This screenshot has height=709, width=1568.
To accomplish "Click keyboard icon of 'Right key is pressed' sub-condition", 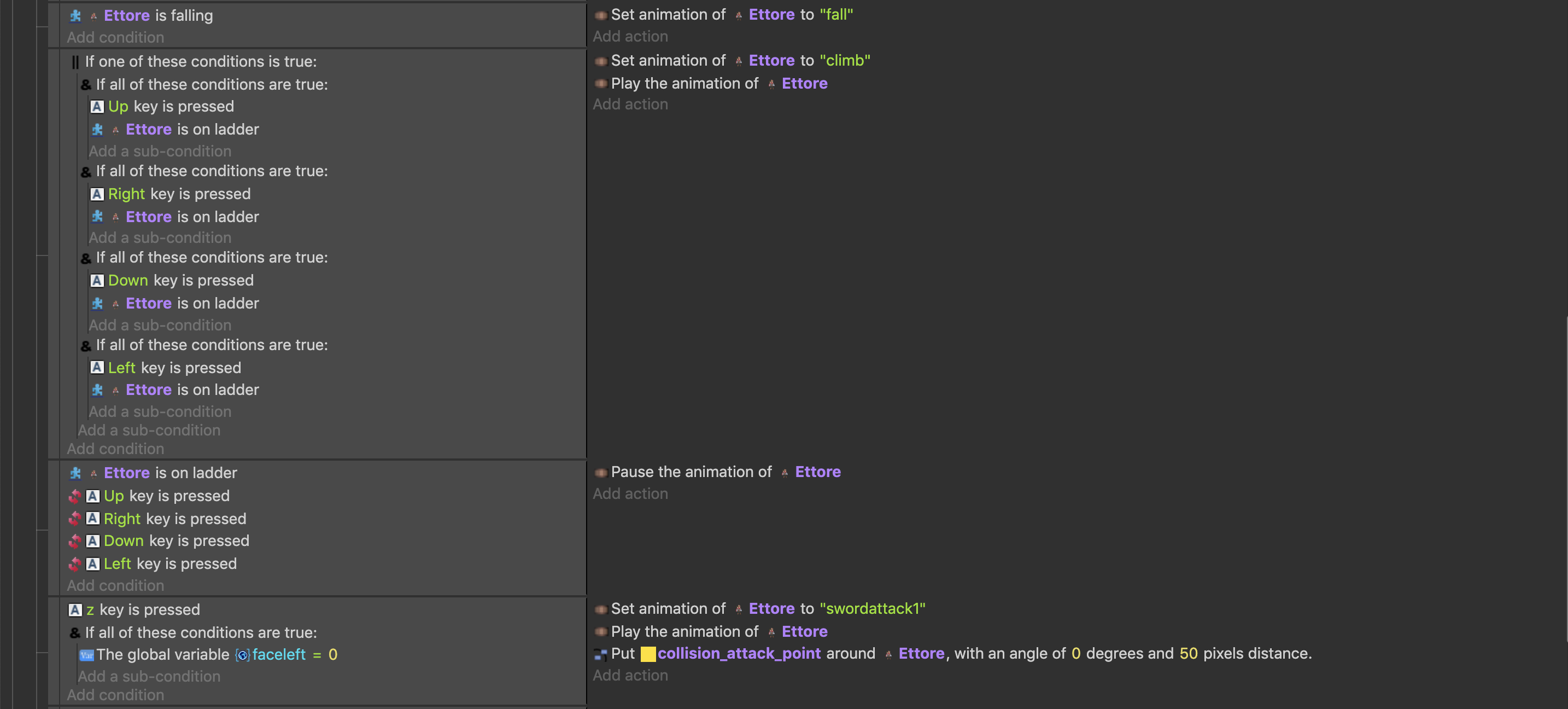I will (97, 194).
